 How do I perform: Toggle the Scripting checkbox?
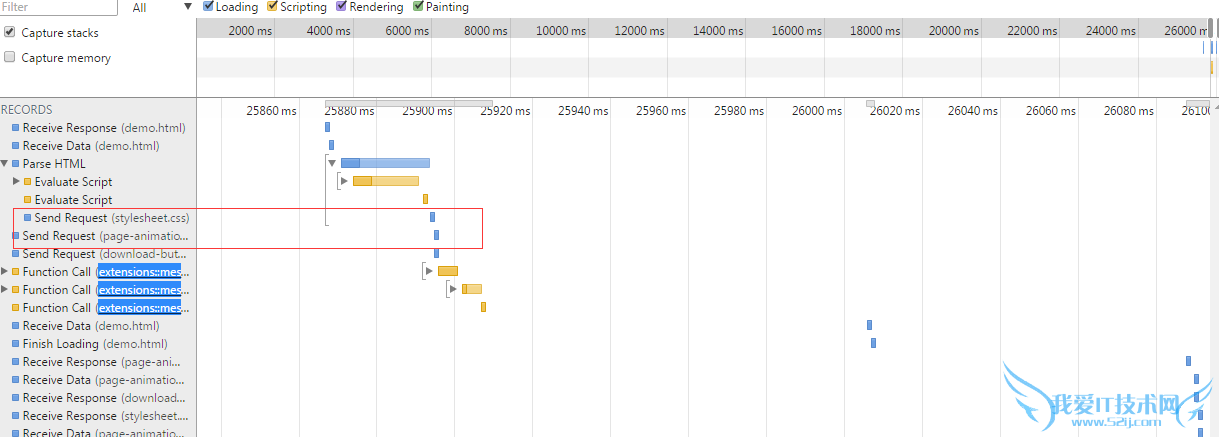(272, 6)
